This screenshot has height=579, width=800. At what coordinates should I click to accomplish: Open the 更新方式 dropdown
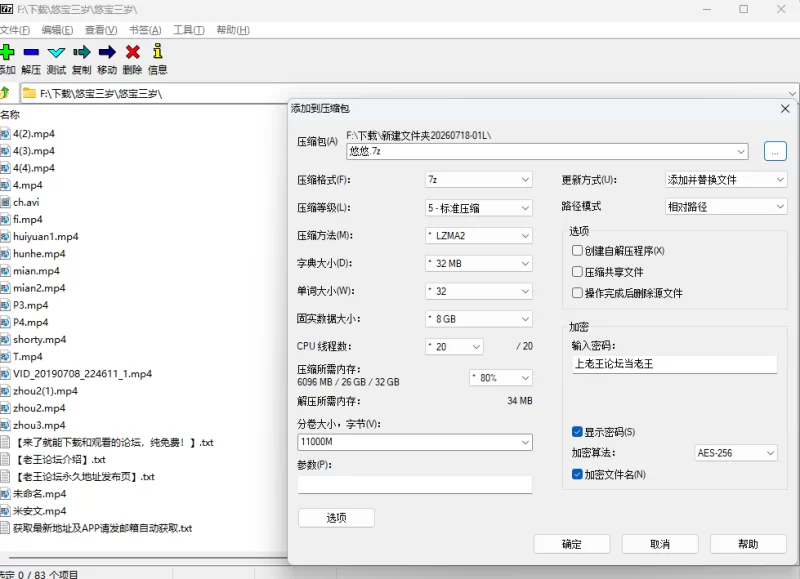(x=726, y=180)
